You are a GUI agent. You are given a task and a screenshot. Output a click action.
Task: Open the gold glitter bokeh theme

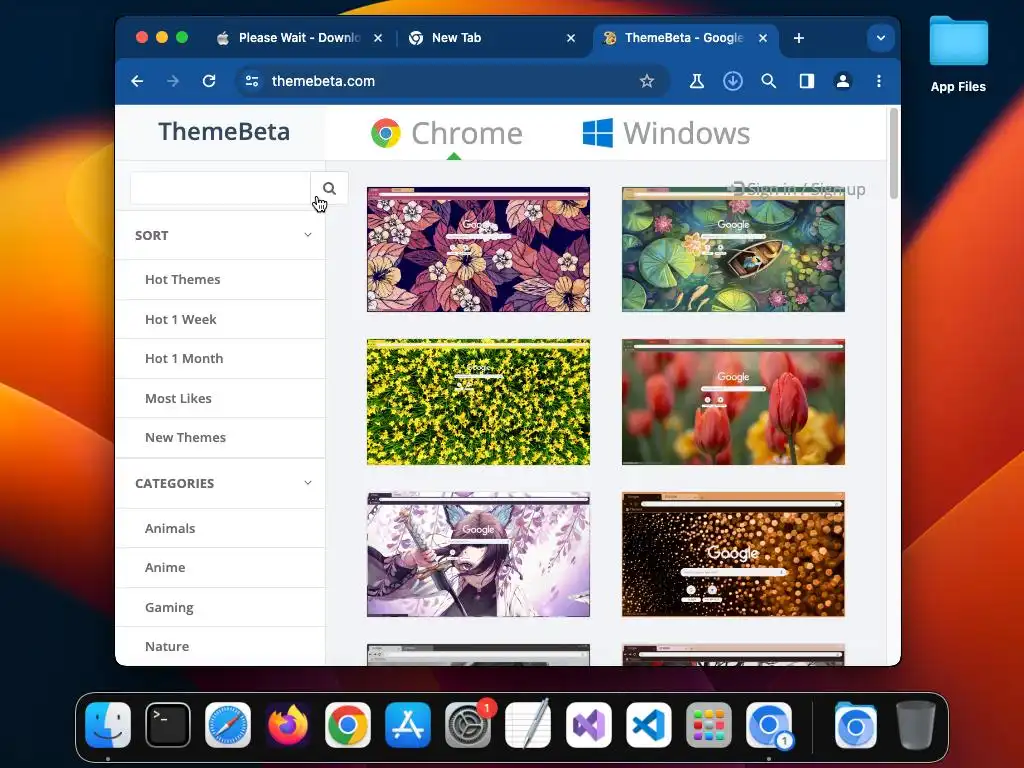pos(733,554)
